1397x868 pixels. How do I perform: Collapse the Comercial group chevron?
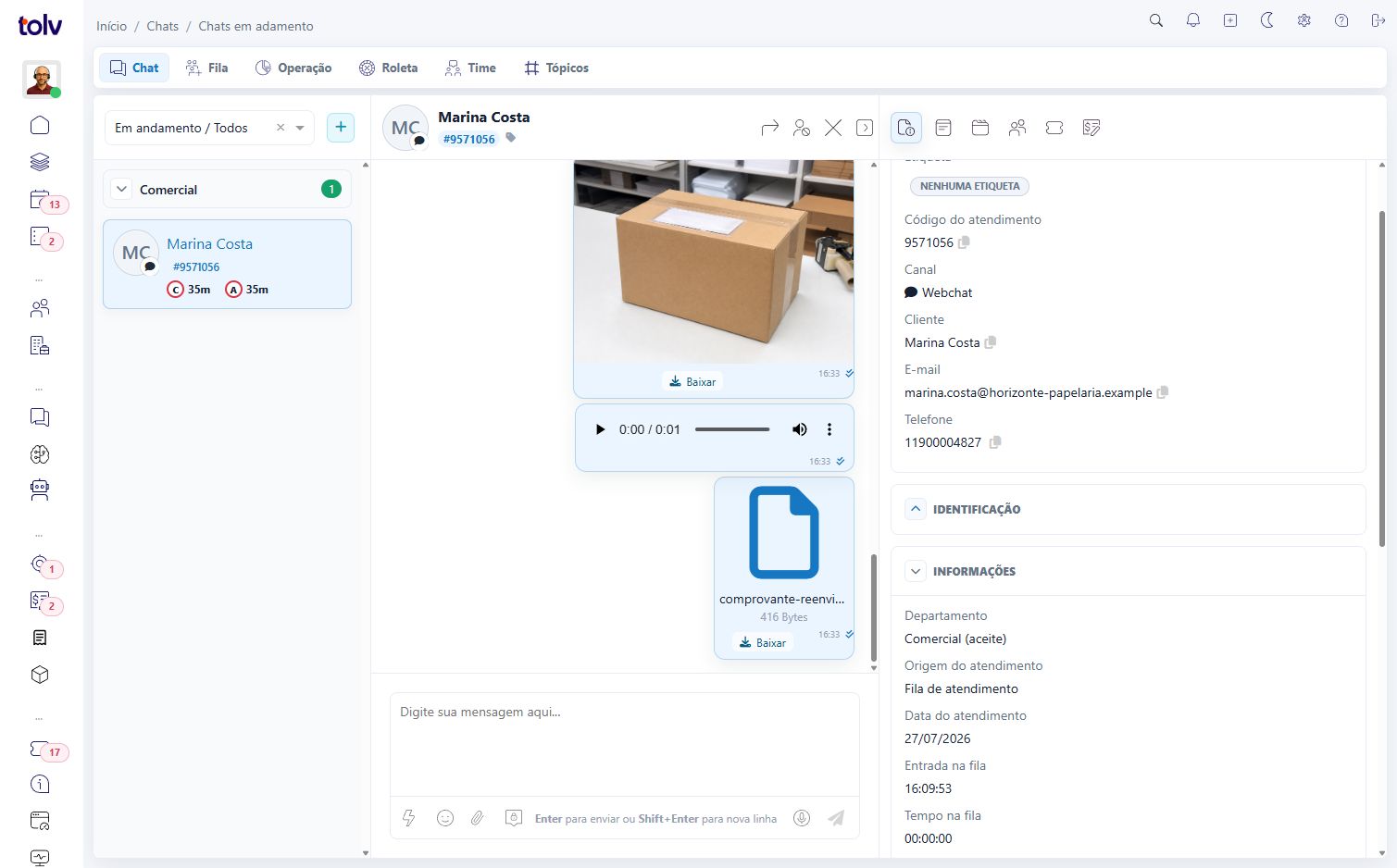(121, 189)
